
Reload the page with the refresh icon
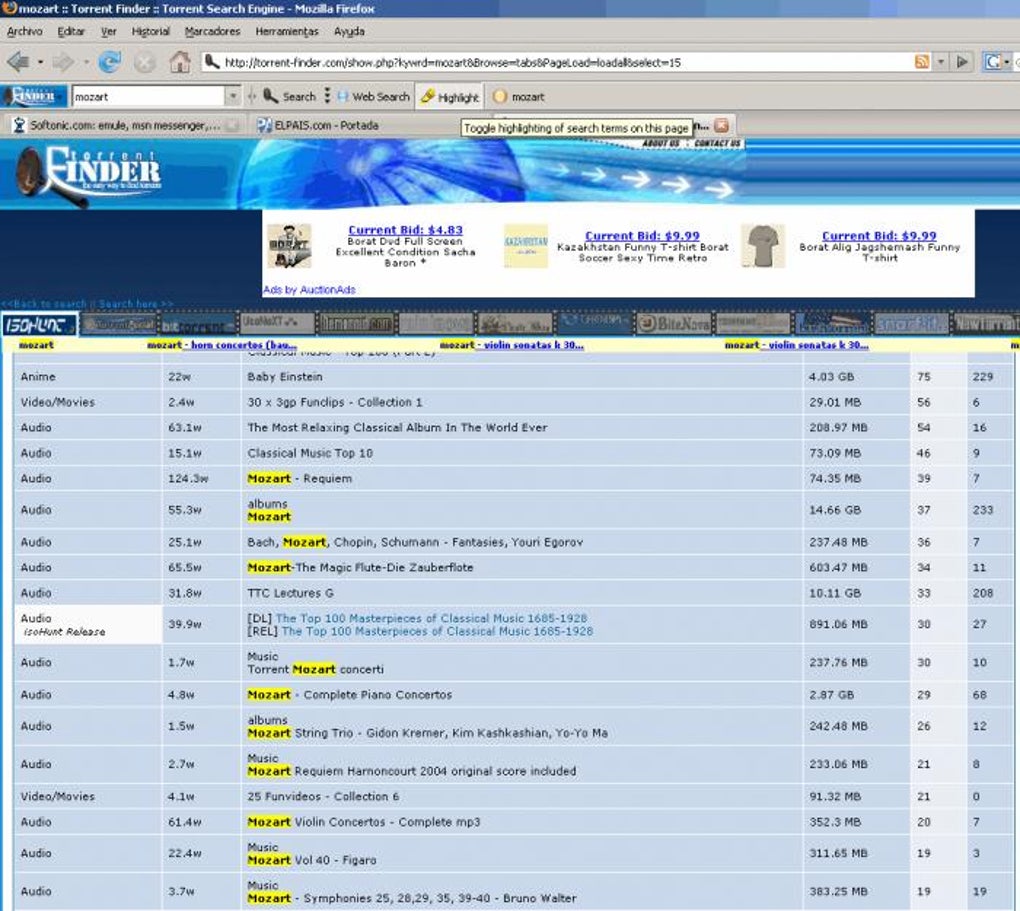tap(109, 62)
